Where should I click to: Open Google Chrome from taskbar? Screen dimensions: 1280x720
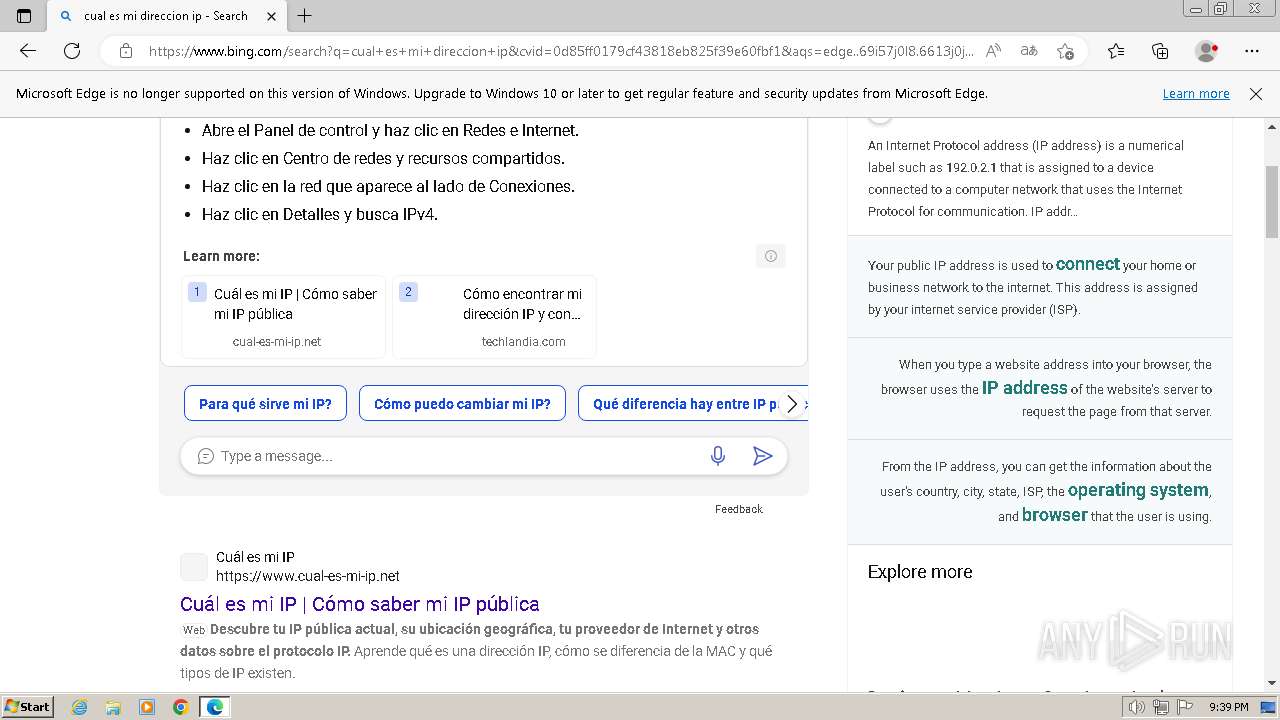pyautogui.click(x=180, y=707)
